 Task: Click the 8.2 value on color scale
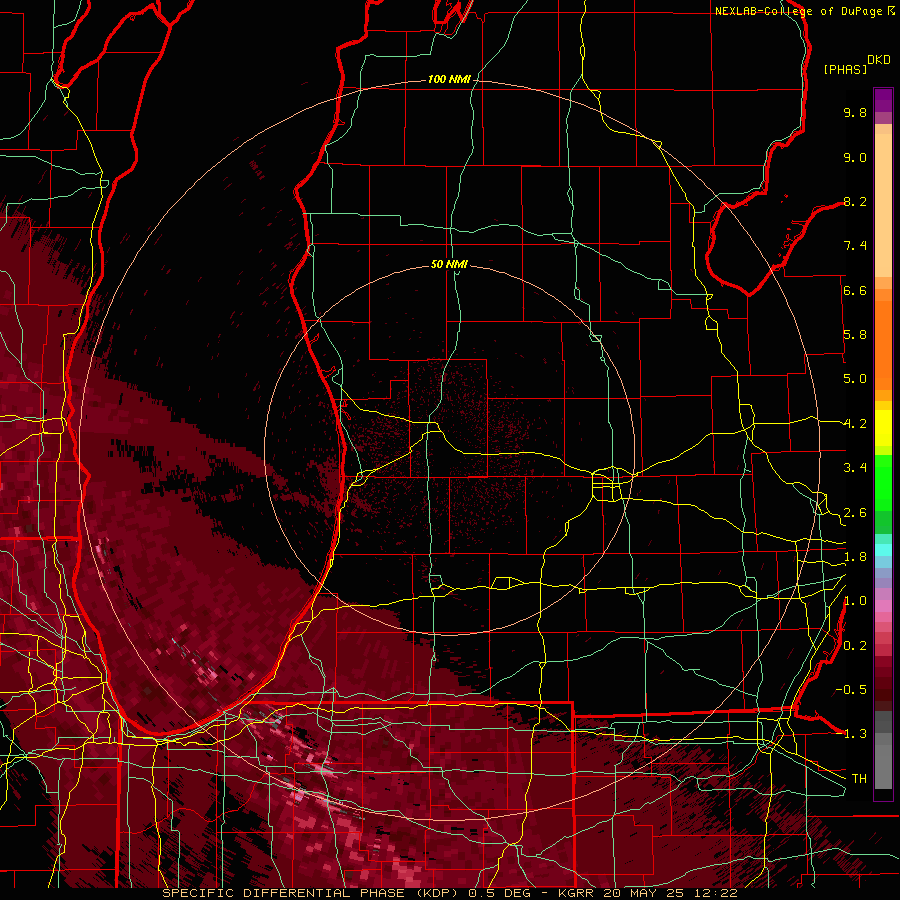855,201
